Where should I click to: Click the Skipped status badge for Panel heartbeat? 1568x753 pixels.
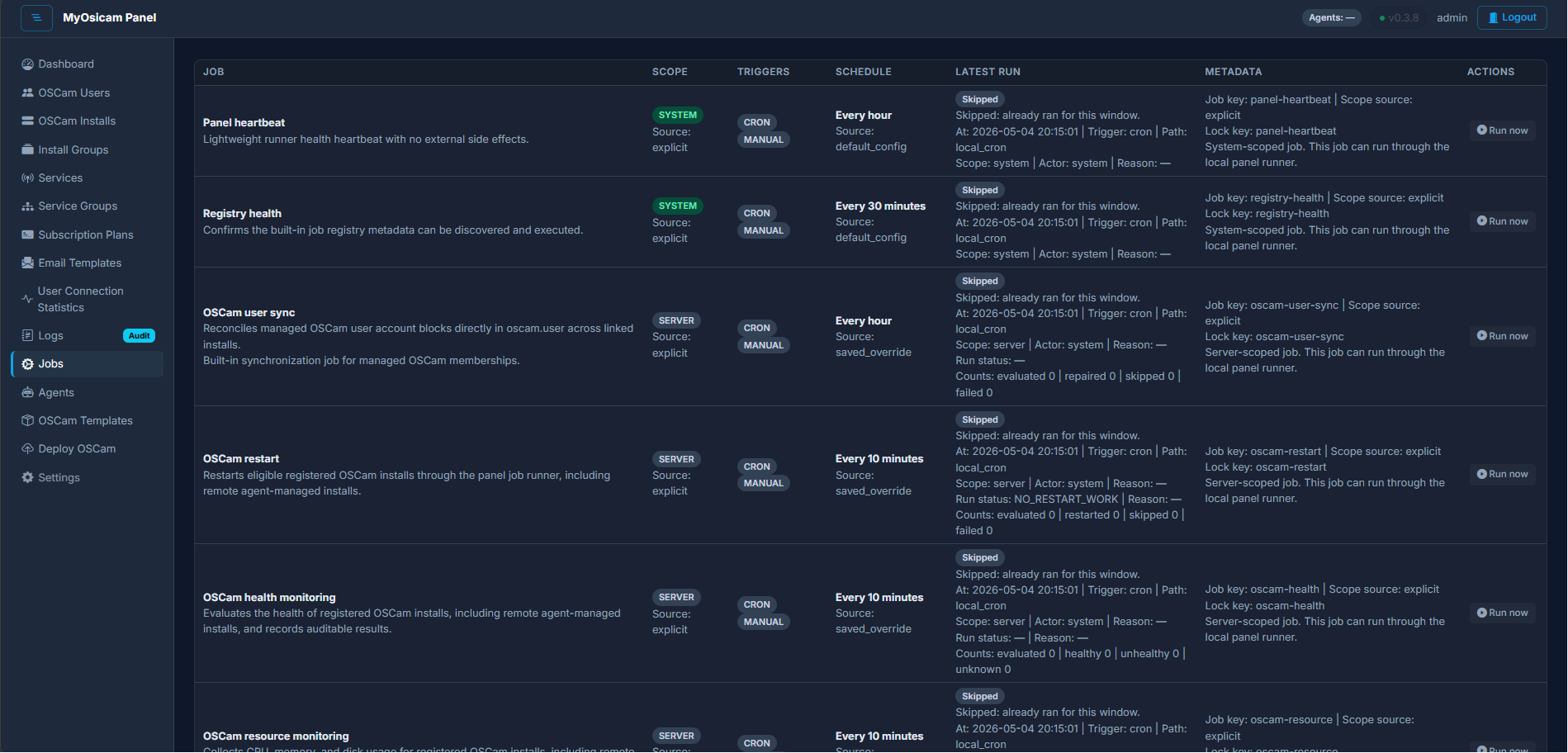(x=979, y=99)
